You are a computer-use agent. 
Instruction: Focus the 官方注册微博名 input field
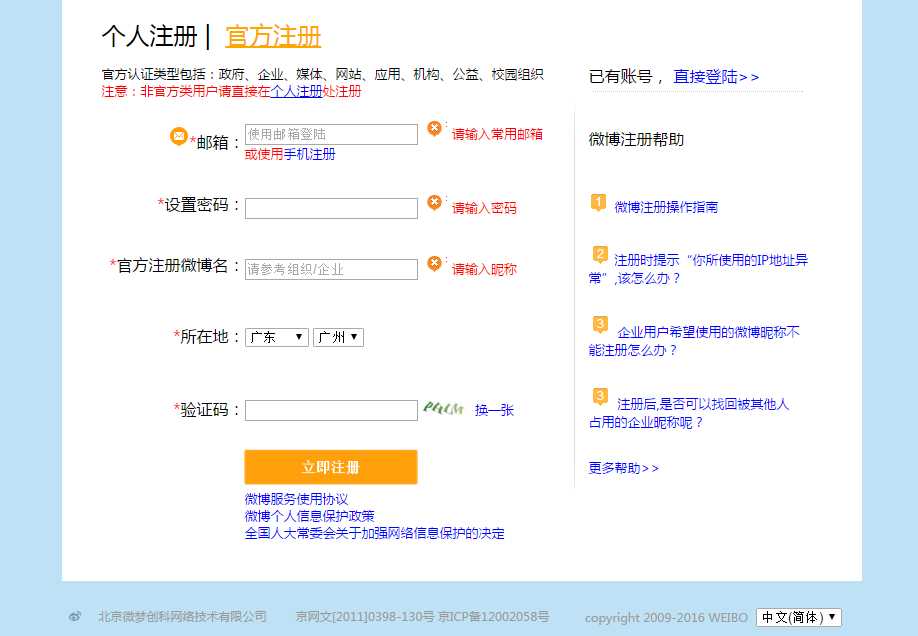click(x=331, y=269)
